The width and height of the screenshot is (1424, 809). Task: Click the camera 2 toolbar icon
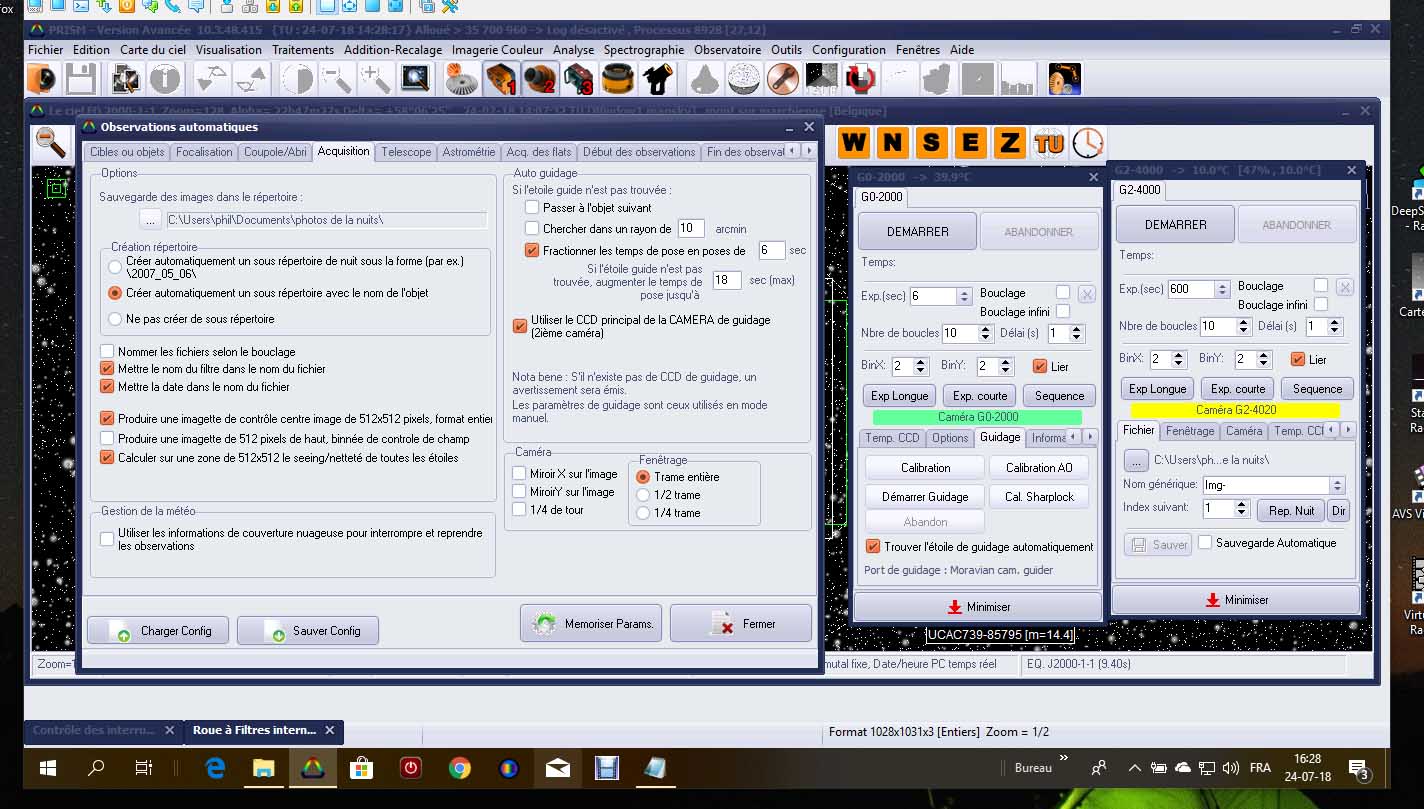539,79
